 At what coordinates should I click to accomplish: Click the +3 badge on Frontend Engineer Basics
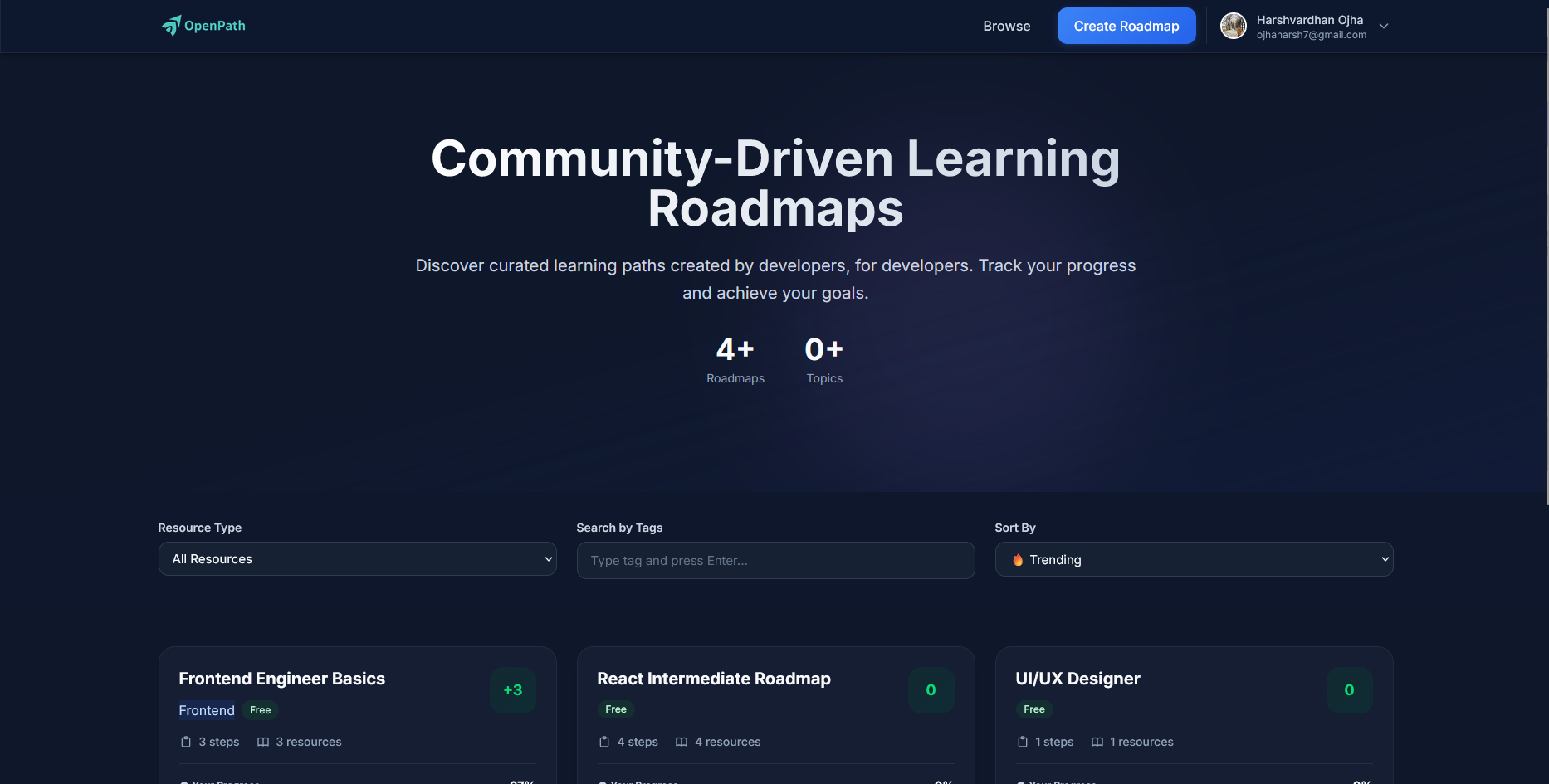[512, 689]
